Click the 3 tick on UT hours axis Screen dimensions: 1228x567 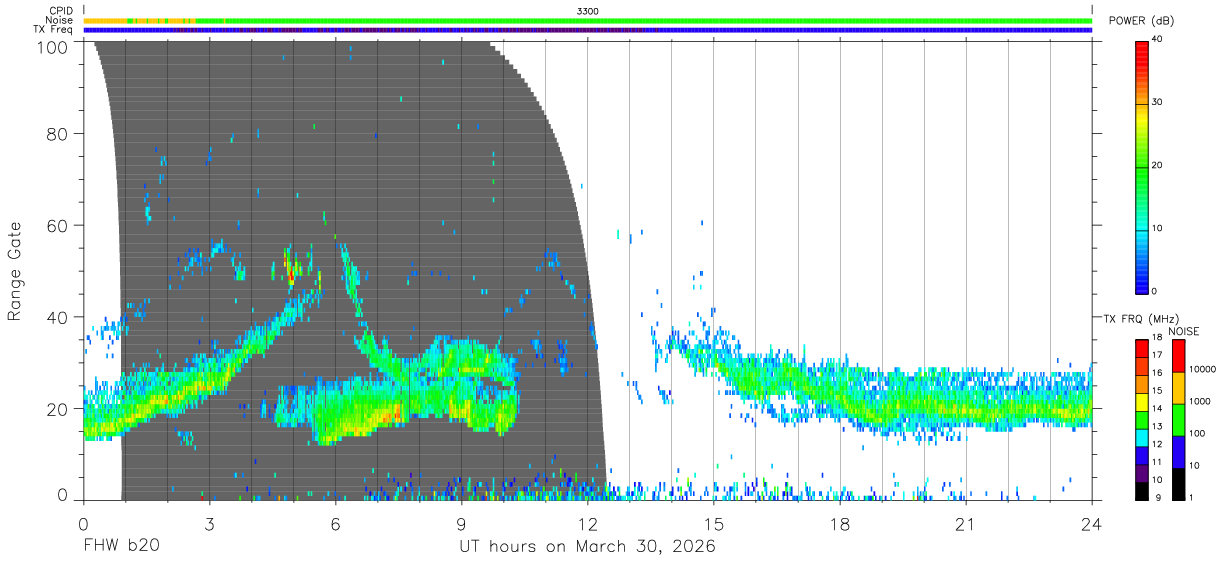point(210,524)
